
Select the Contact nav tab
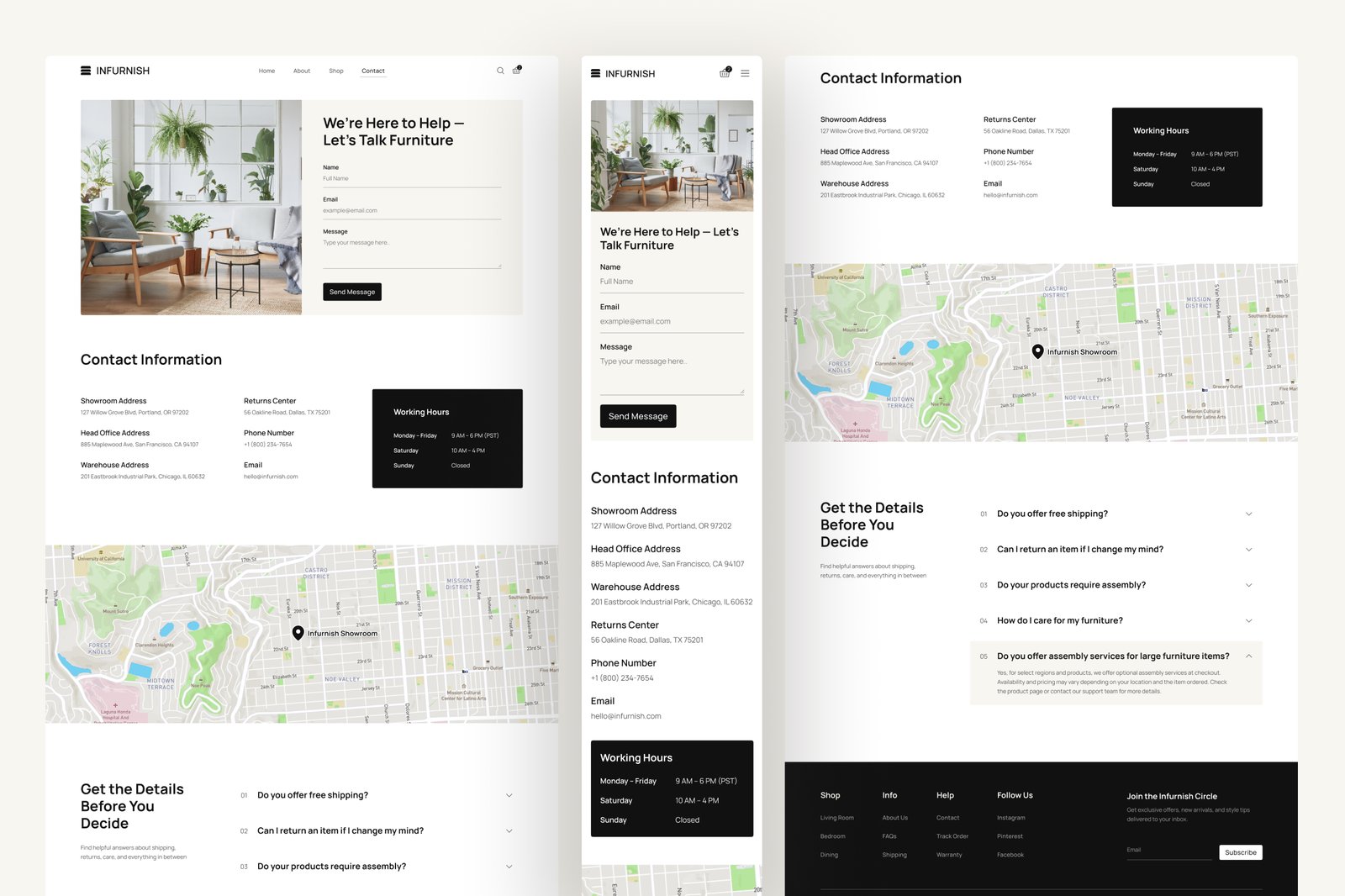click(373, 71)
